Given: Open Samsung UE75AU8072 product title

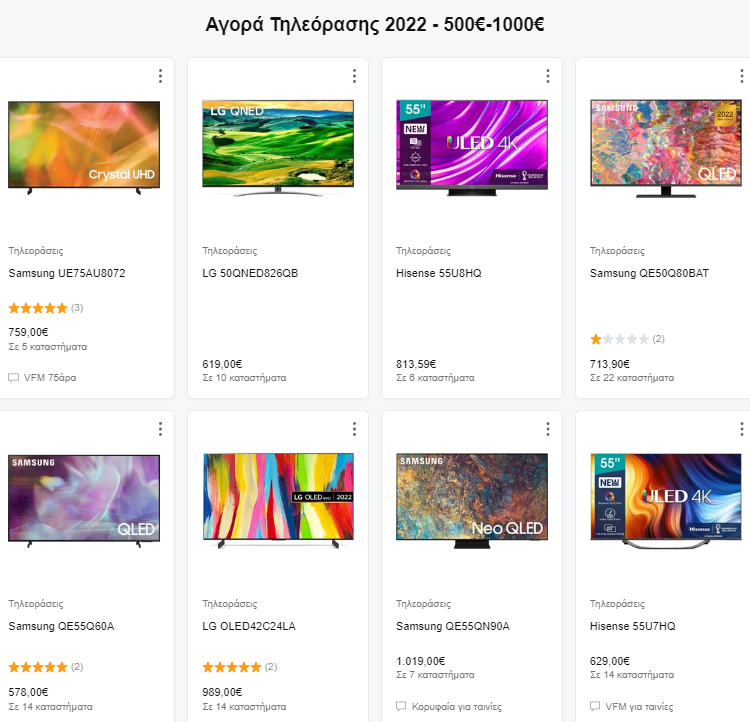Looking at the screenshot, I should (x=67, y=273).
